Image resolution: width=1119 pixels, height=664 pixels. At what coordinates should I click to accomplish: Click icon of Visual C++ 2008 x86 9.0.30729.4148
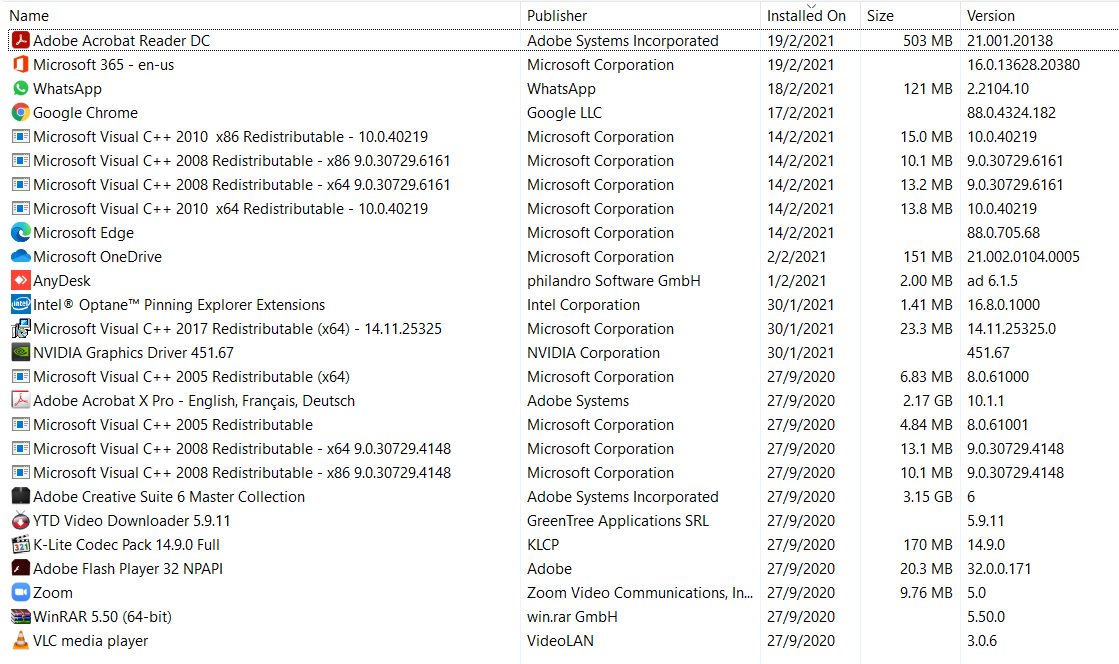pos(21,473)
